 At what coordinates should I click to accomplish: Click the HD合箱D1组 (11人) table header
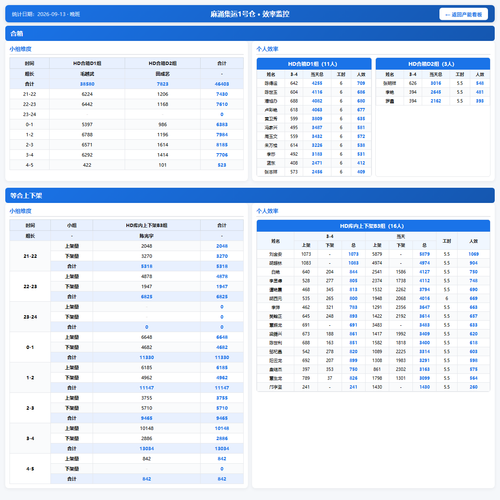(x=314, y=64)
